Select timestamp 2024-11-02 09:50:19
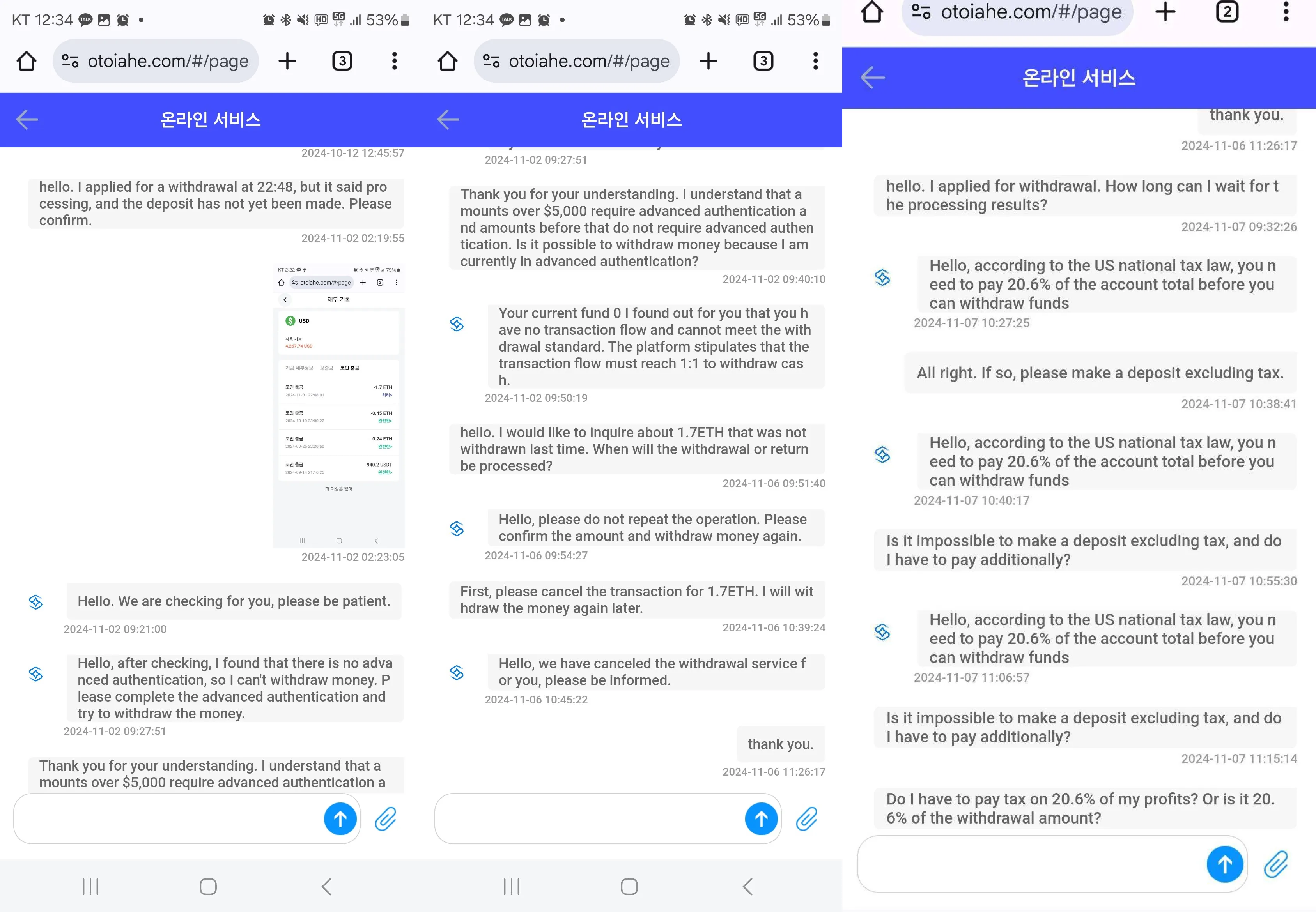The image size is (1316, 912). [x=536, y=398]
